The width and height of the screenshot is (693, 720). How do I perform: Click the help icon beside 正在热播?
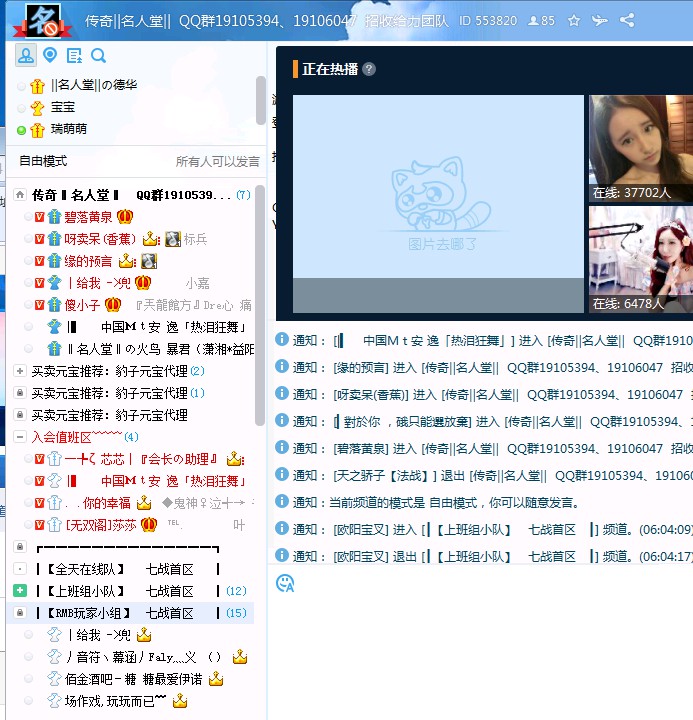[369, 69]
